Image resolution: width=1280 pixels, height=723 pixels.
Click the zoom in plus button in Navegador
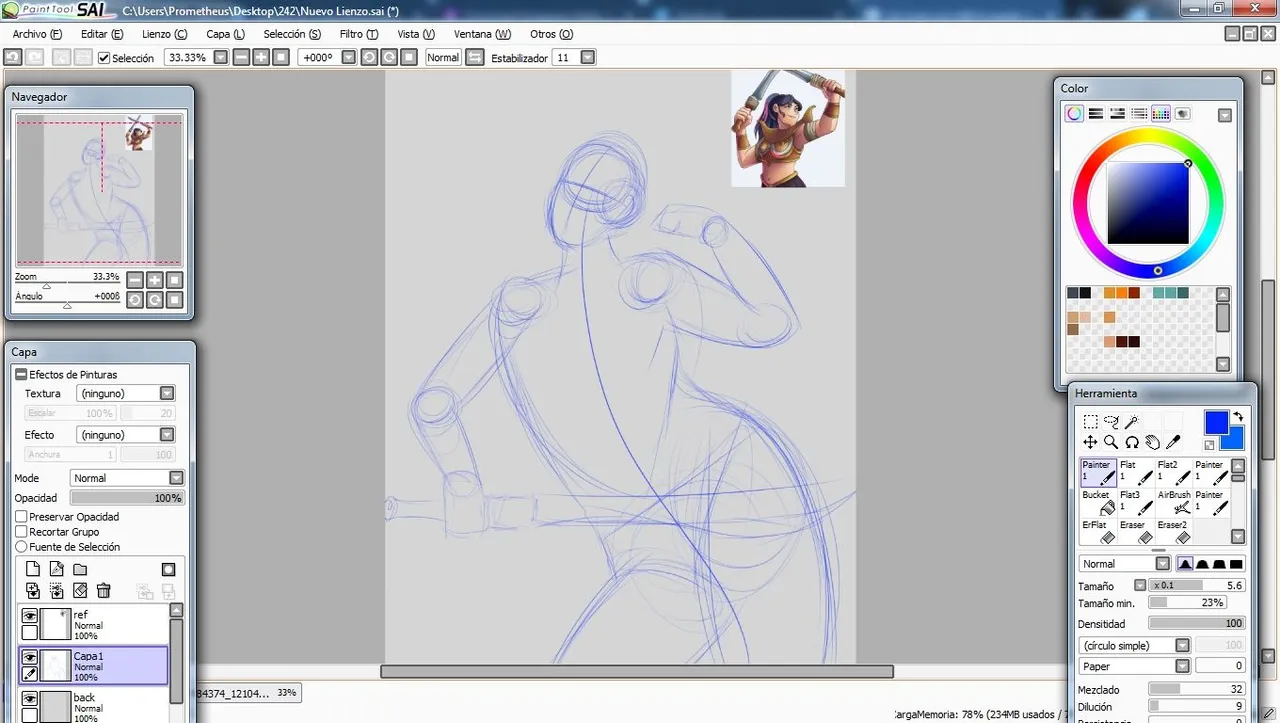coord(155,280)
